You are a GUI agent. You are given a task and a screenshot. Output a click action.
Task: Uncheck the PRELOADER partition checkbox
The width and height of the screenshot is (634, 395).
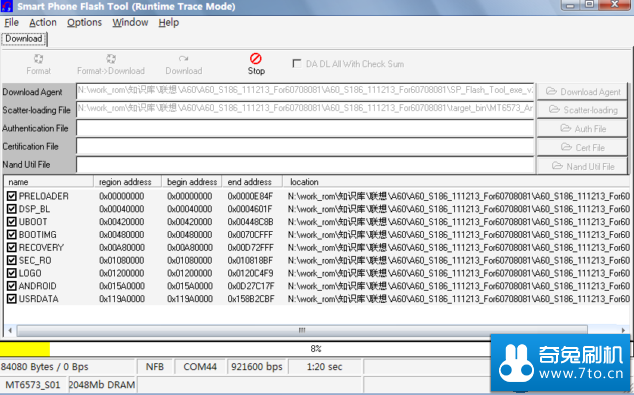point(11,196)
